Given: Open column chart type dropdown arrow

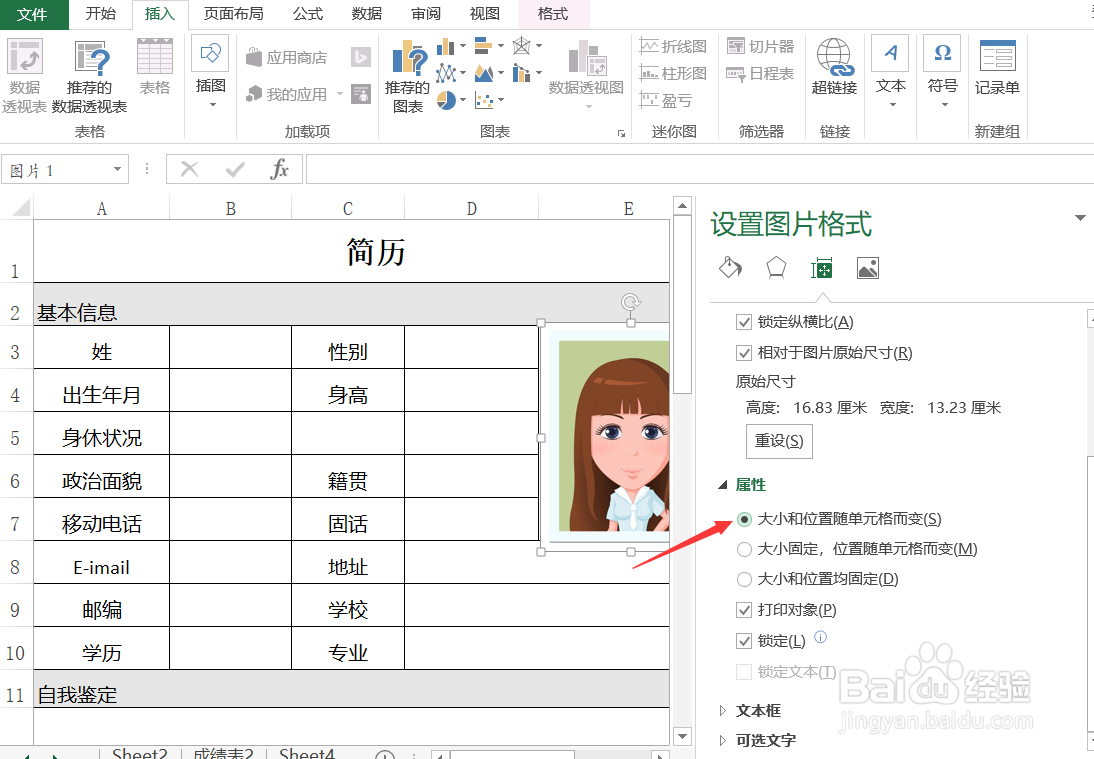Looking at the screenshot, I should click(x=463, y=47).
